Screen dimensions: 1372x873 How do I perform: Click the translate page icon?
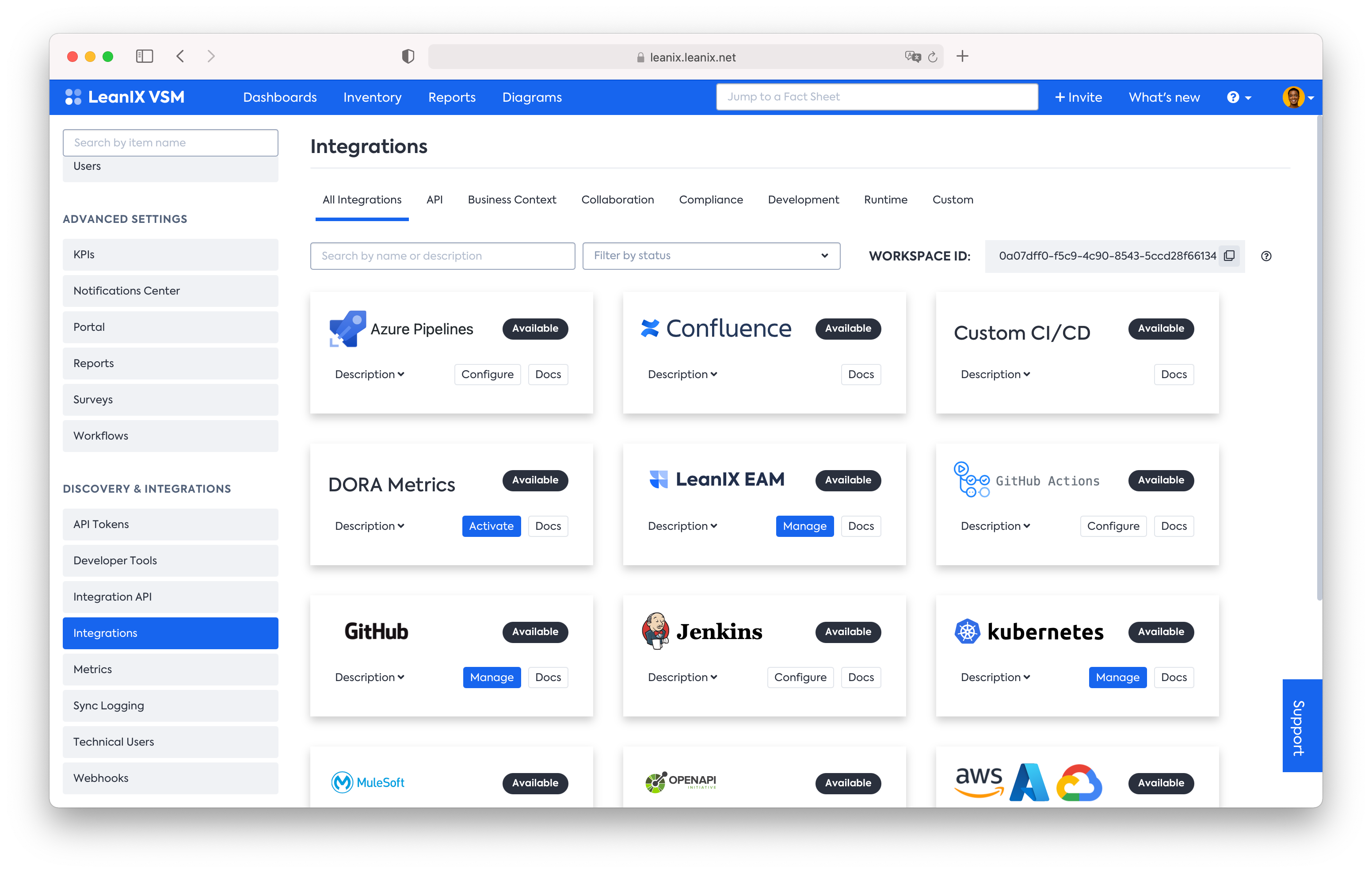tap(913, 57)
